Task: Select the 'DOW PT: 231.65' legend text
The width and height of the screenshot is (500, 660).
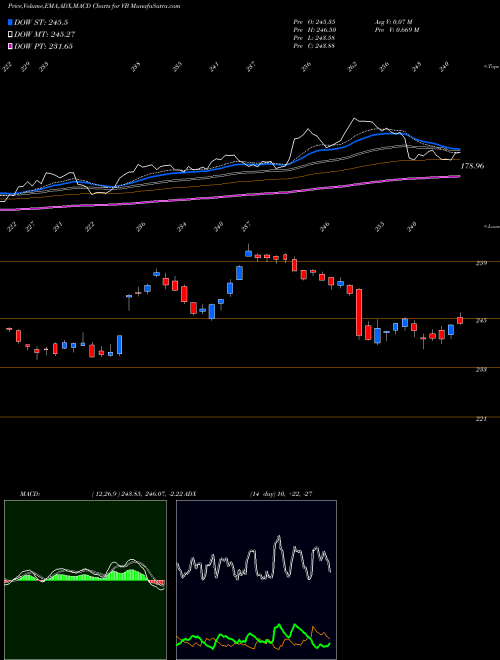Action: point(44,46)
